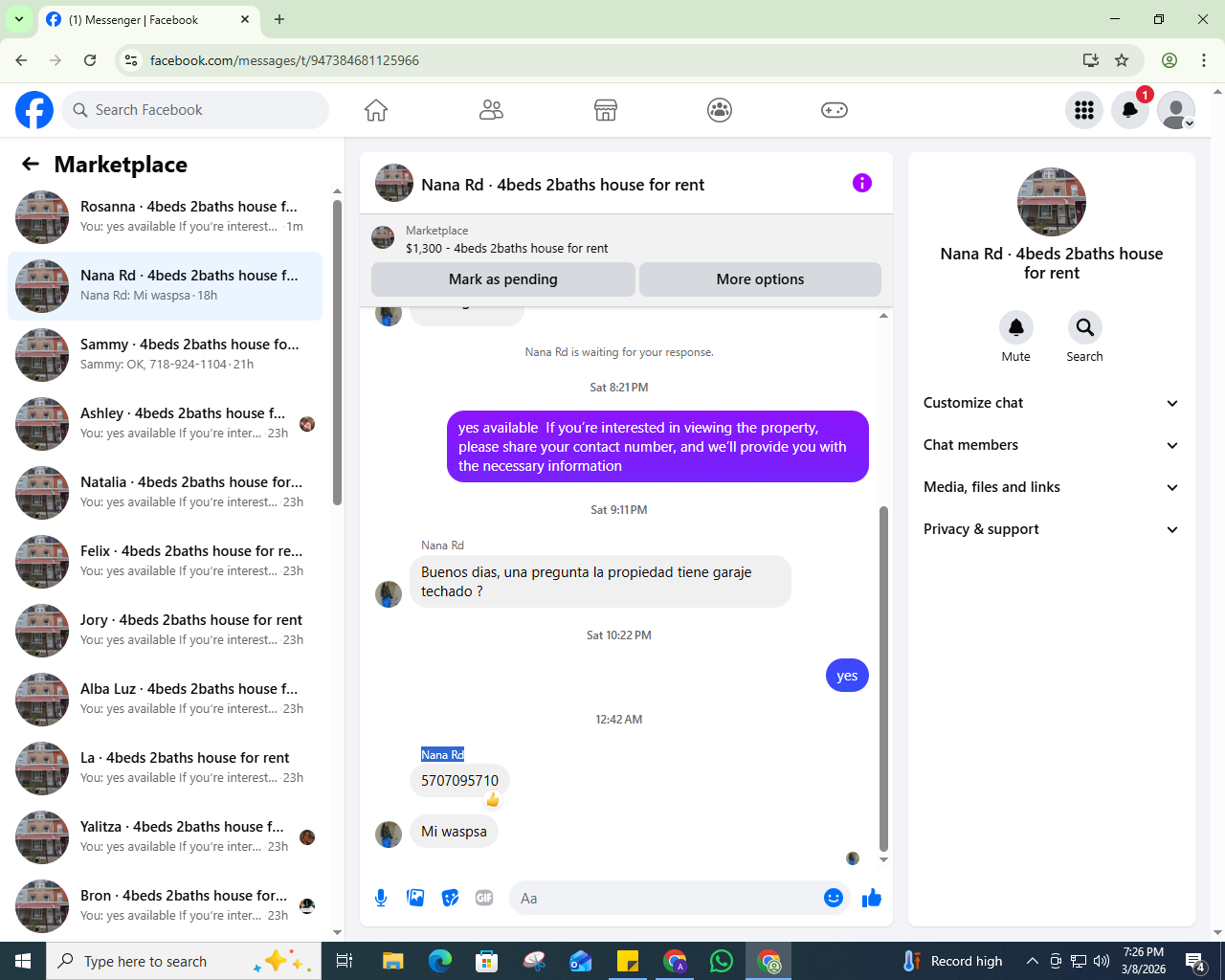Image resolution: width=1225 pixels, height=980 pixels.
Task: Open the nine-dot menu grid icon
Action: pyautogui.click(x=1084, y=110)
